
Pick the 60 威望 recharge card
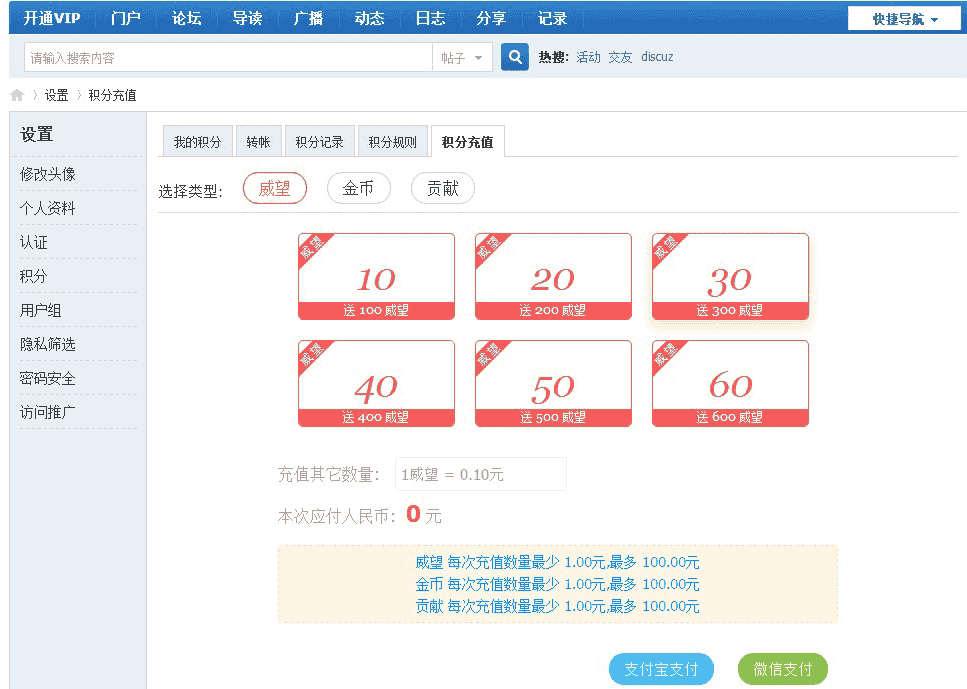(x=730, y=384)
